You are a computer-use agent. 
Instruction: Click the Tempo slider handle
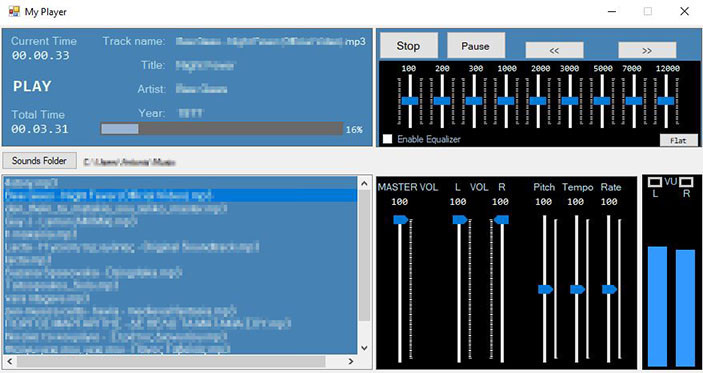click(577, 290)
